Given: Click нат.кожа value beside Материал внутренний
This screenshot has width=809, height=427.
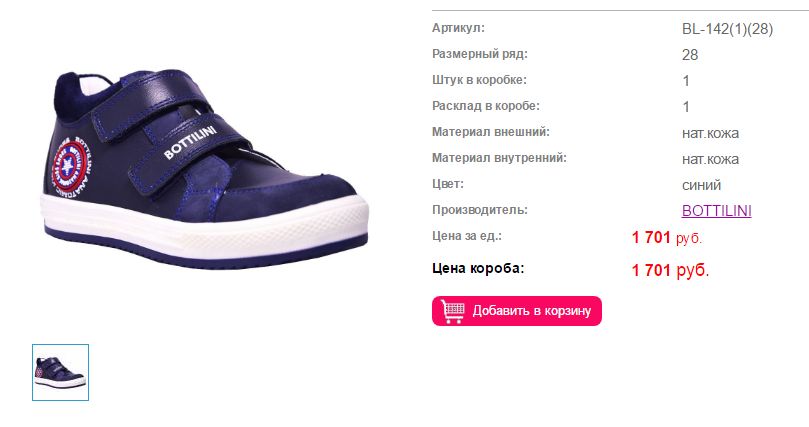Looking at the screenshot, I should pos(710,159).
